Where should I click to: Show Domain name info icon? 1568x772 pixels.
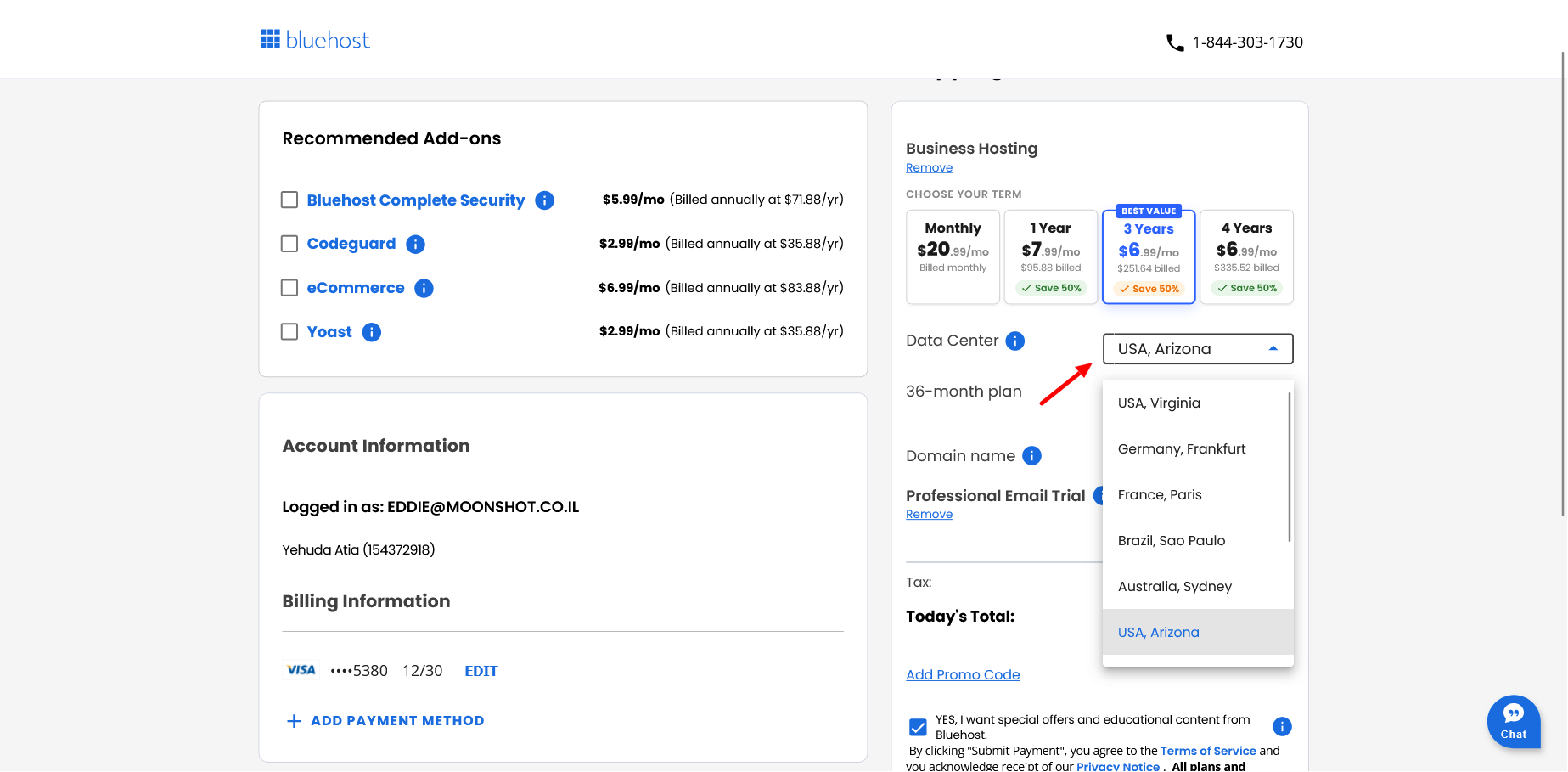click(1031, 456)
